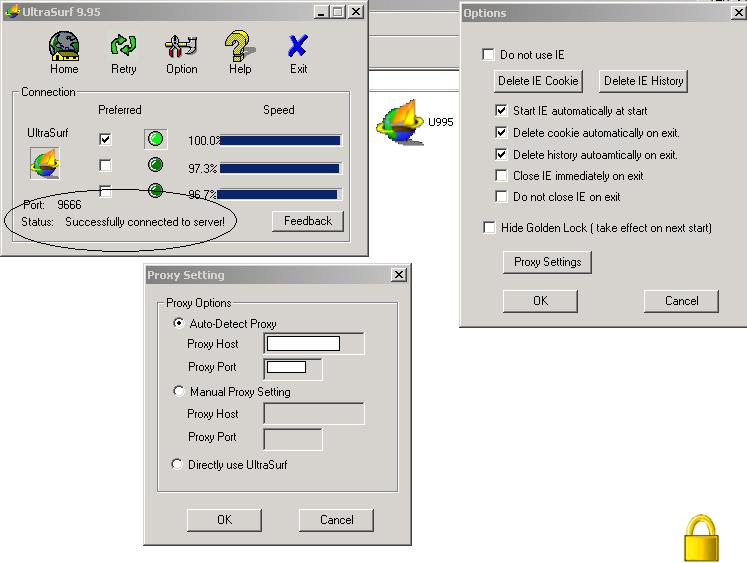Open Proxy Settings button in Options
Viewport: 747px width, 563px height.
547,262
